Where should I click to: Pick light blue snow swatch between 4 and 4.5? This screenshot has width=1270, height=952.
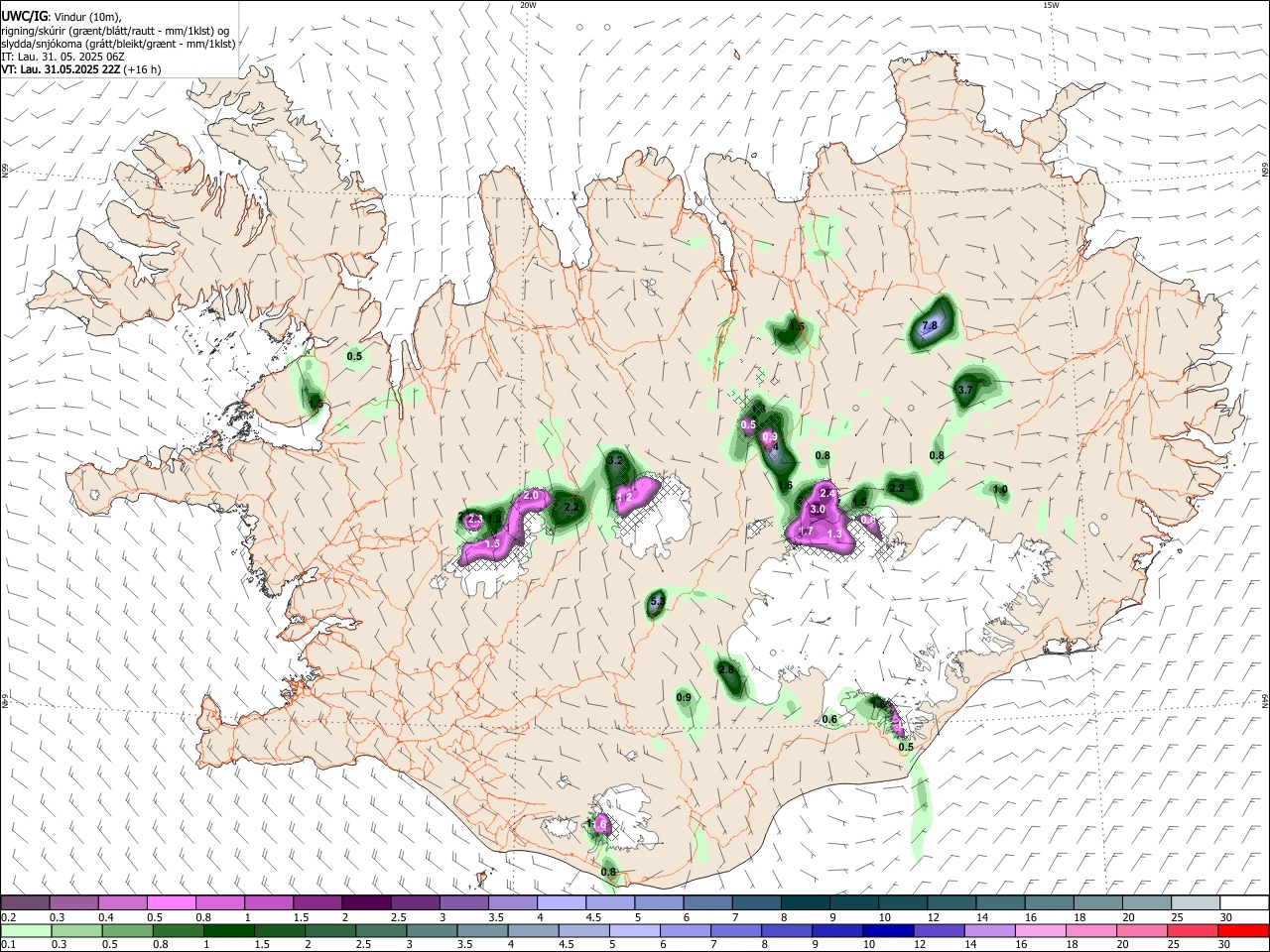click(561, 902)
